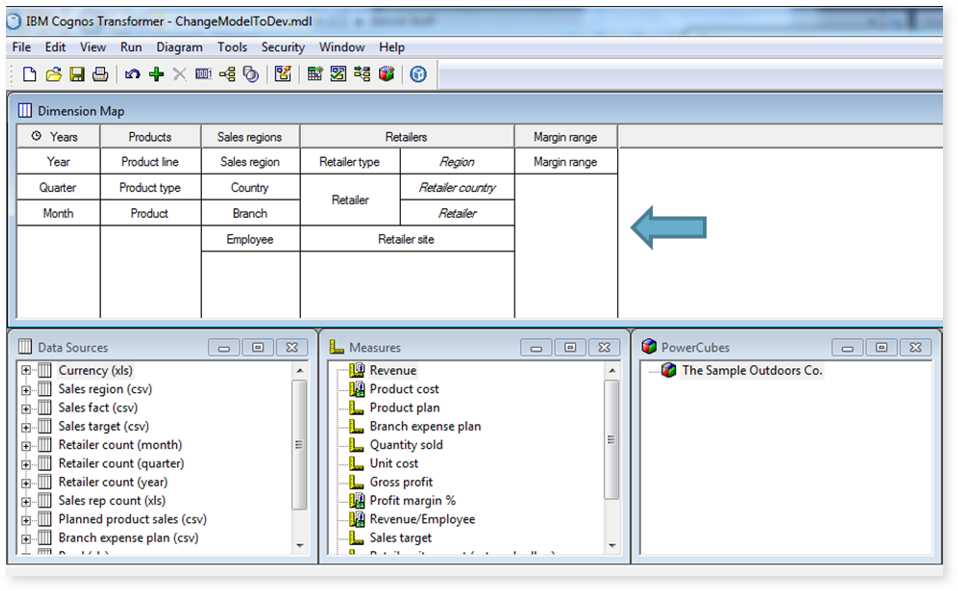Viewport: 958px width, 591px height.
Task: Open the Edit menu
Action: (55, 47)
